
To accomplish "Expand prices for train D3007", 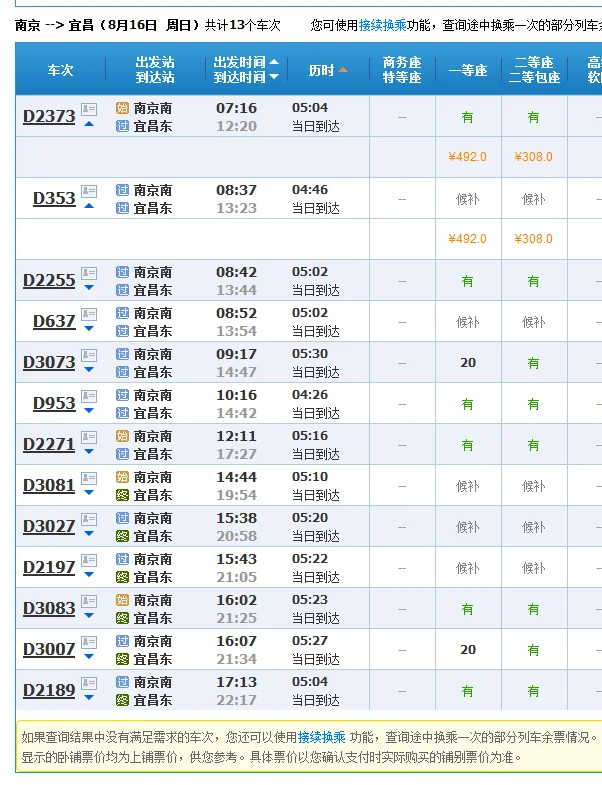I will (x=89, y=657).
